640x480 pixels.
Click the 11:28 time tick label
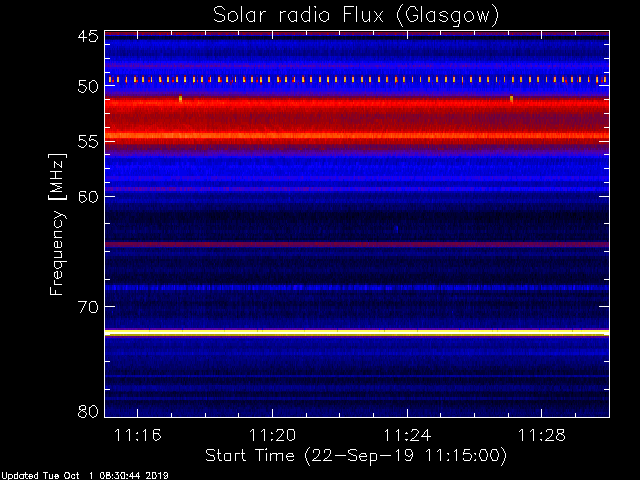[x=542, y=435]
